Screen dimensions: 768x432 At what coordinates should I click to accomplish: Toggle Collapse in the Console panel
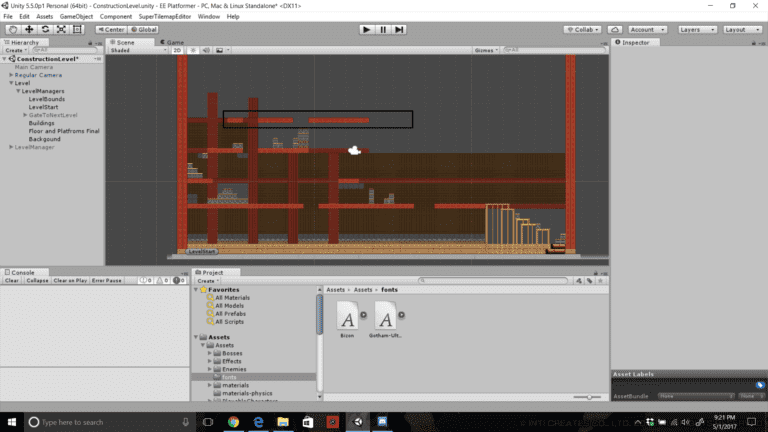(37, 281)
